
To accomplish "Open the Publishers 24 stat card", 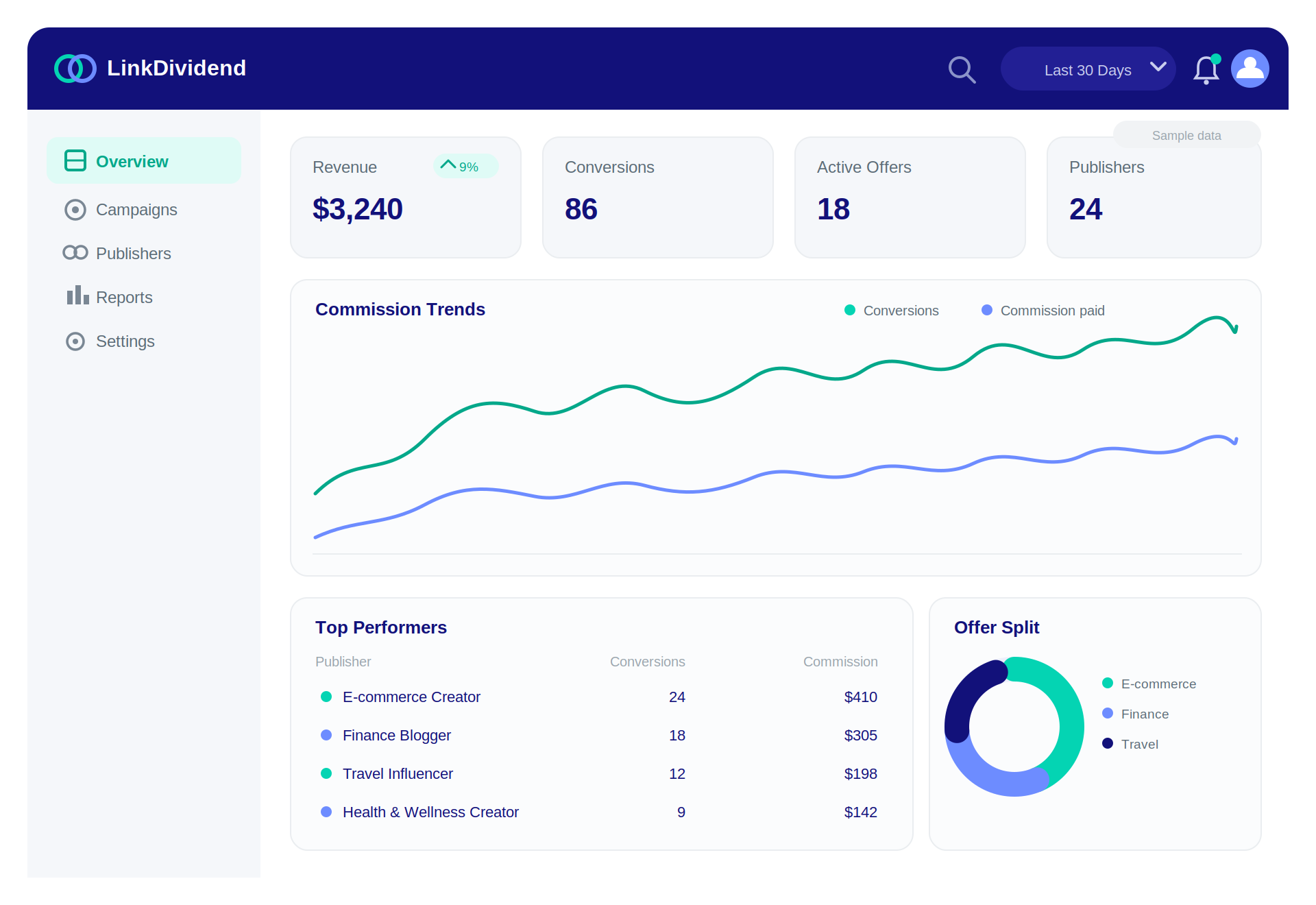I will (1154, 197).
